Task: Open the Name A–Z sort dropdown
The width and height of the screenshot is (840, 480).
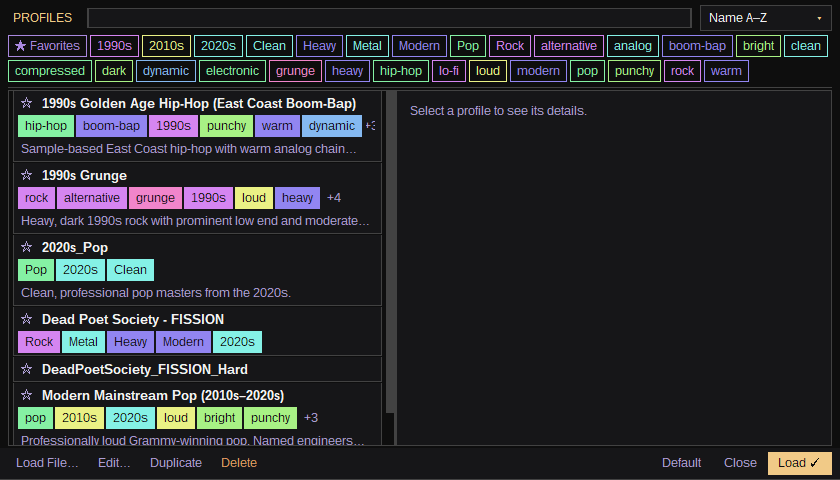Action: coord(766,18)
